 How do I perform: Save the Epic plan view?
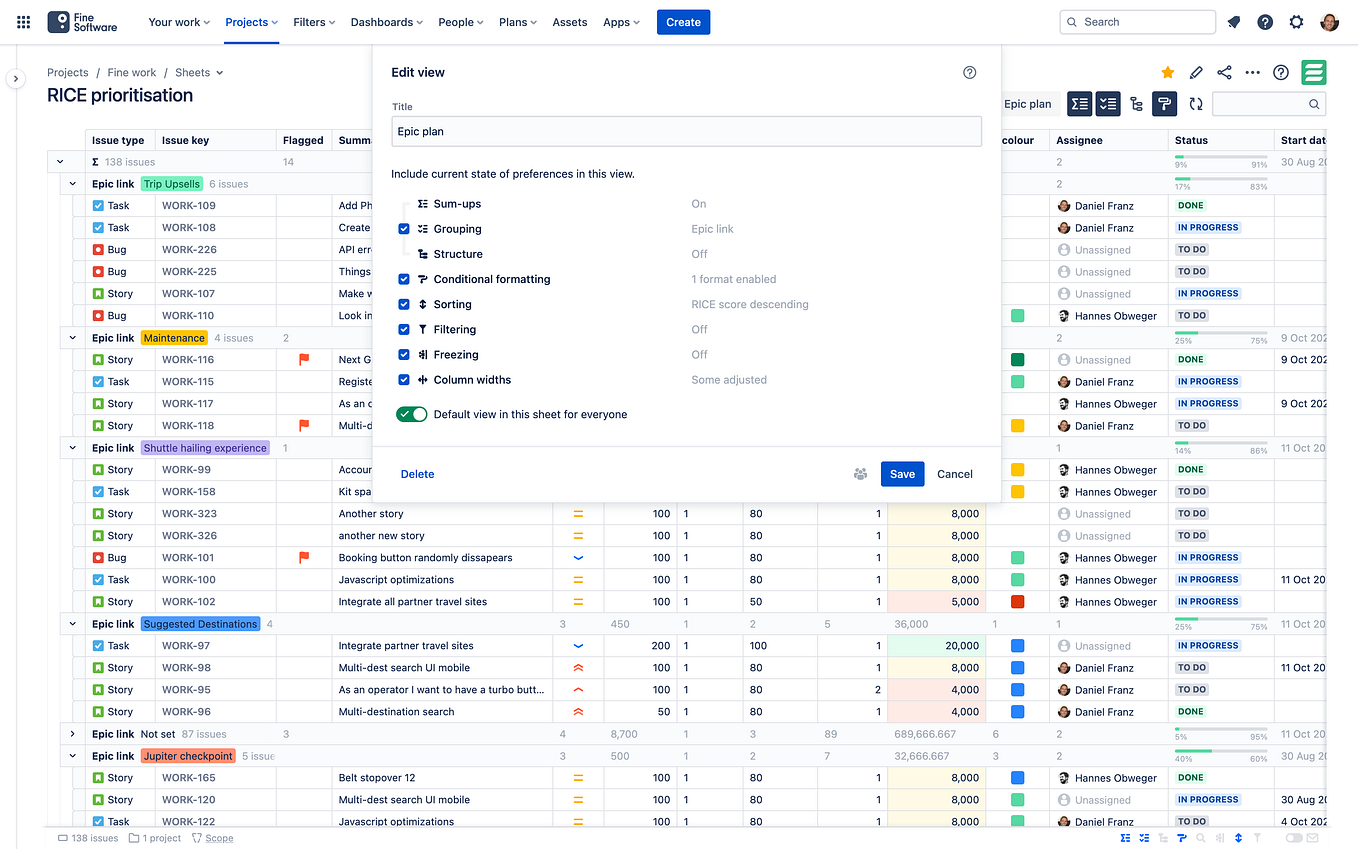point(902,474)
